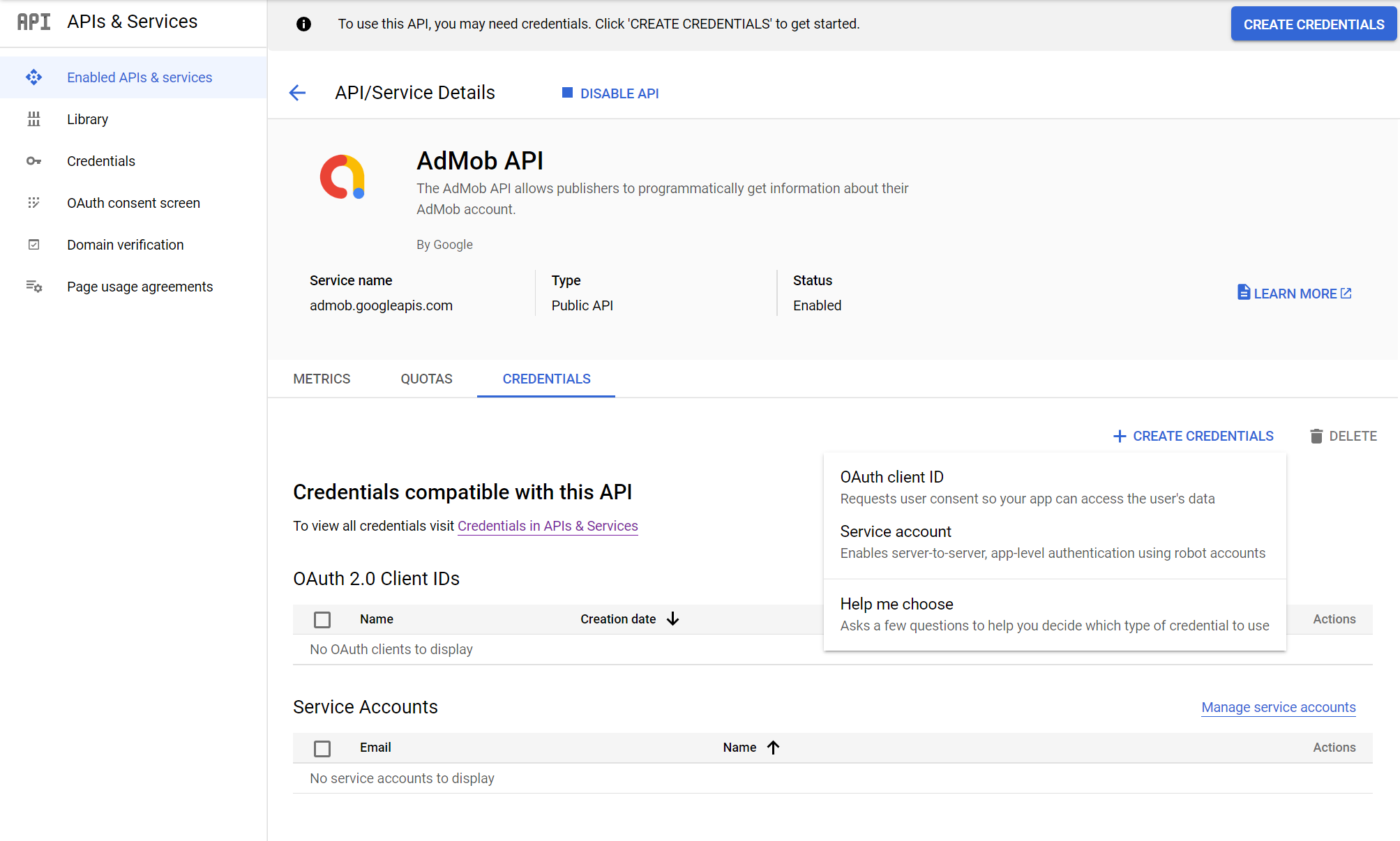Open the Library page from the sidebar icon
Image resolution: width=1400 pixels, height=841 pixels.
[33, 119]
